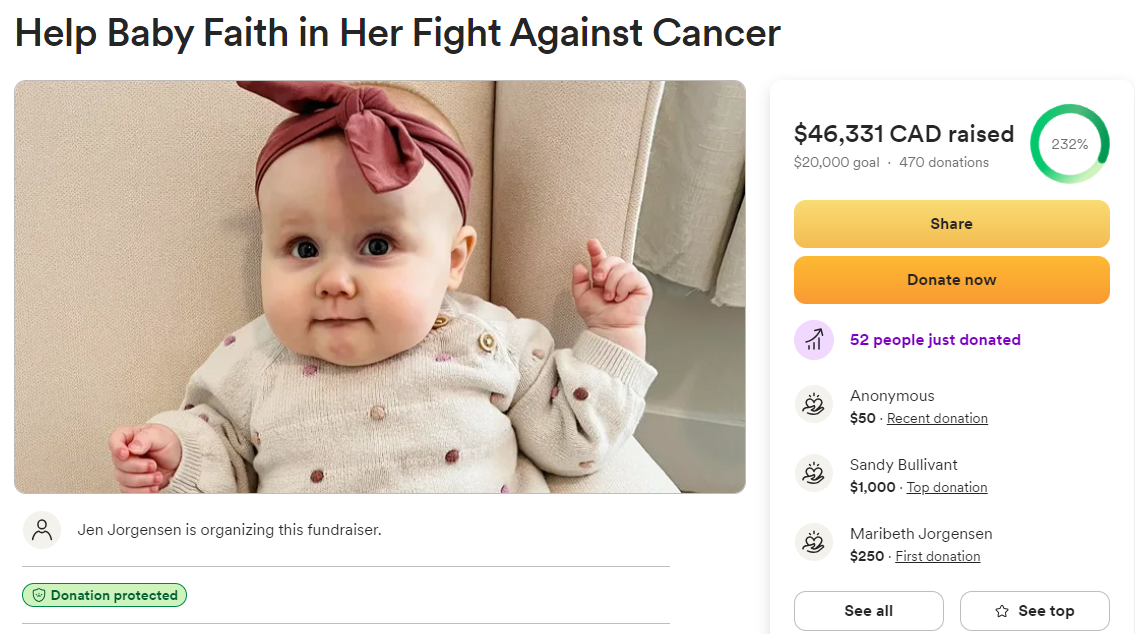
Task: Click the donation icon beside Maribeth Jorgensen
Action: pos(814,543)
